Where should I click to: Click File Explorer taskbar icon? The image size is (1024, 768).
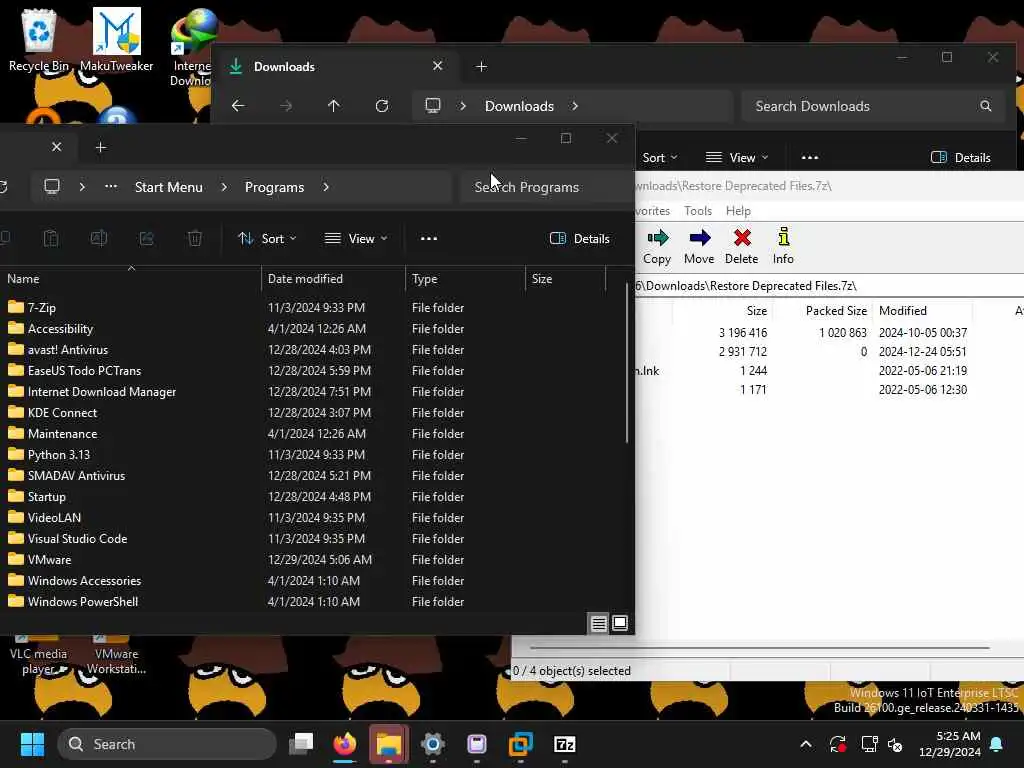pyautogui.click(x=389, y=744)
